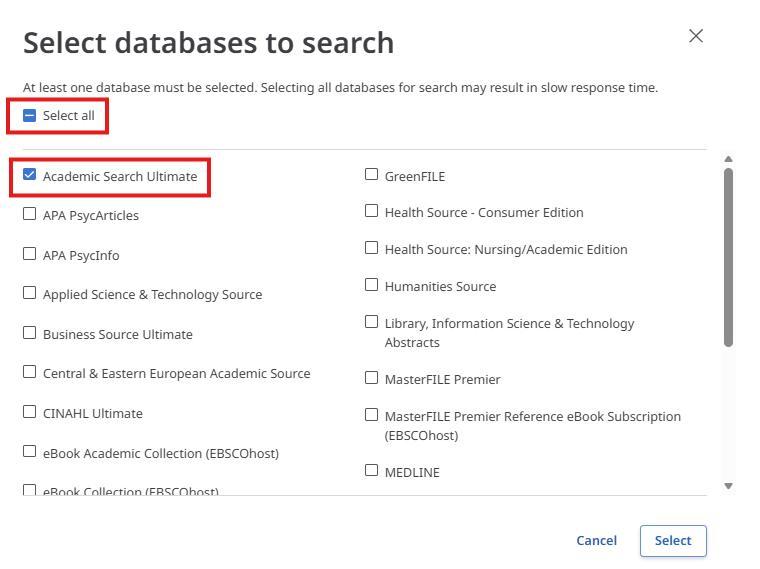Toggle the Select all checkbox
This screenshot has width=760, height=569.
click(30, 116)
